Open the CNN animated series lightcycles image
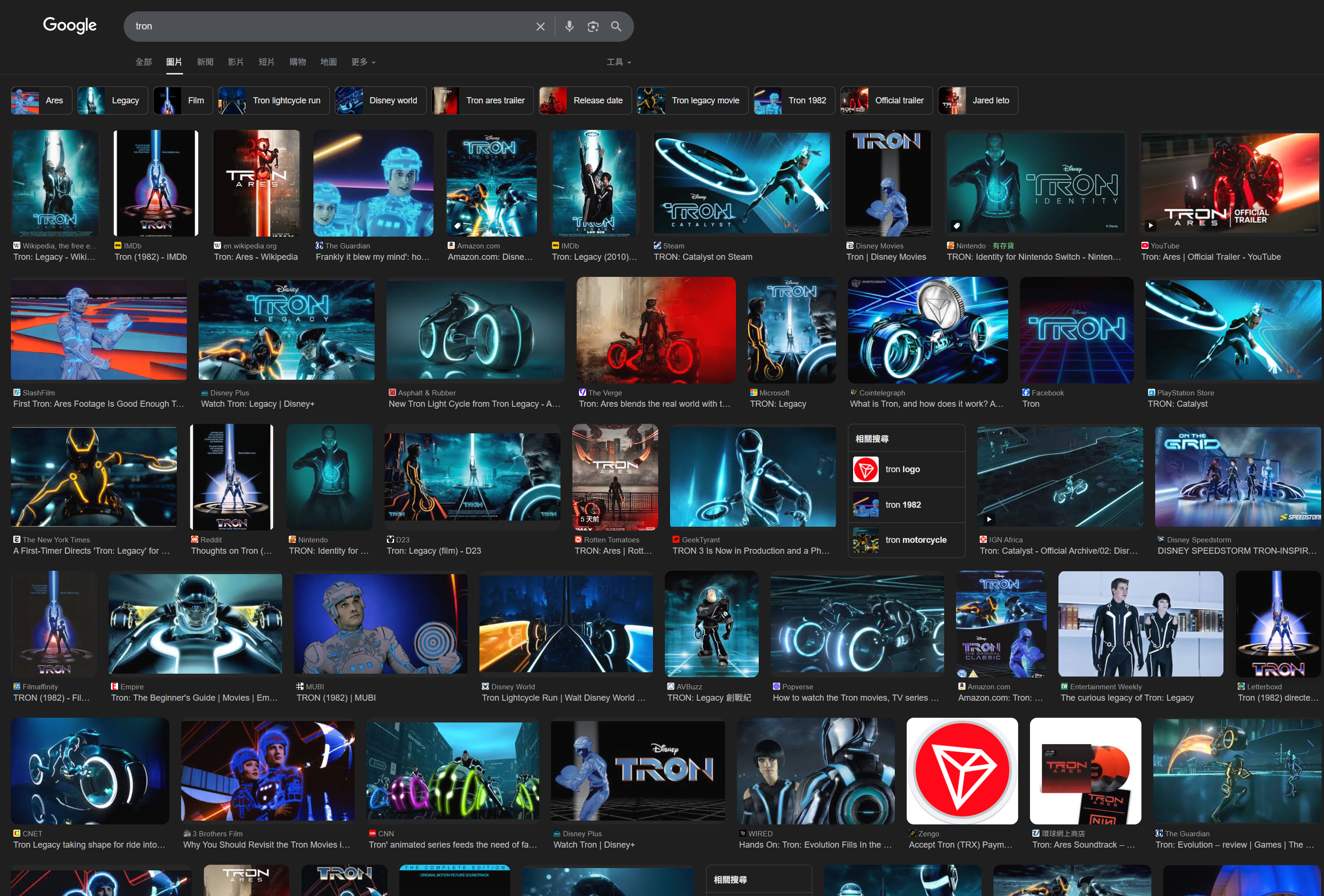 coord(453,771)
